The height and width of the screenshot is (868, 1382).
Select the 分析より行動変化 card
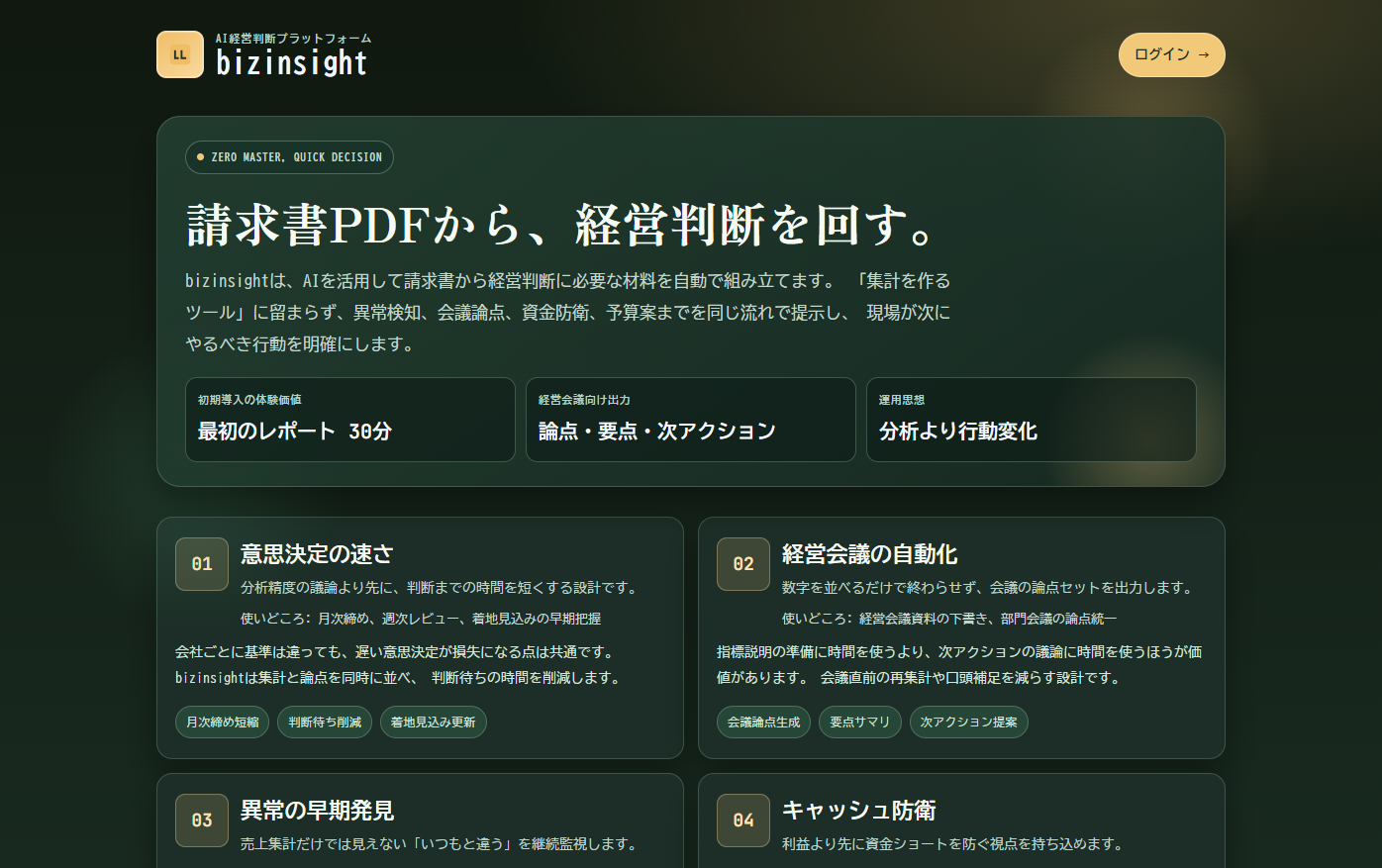click(x=1031, y=420)
